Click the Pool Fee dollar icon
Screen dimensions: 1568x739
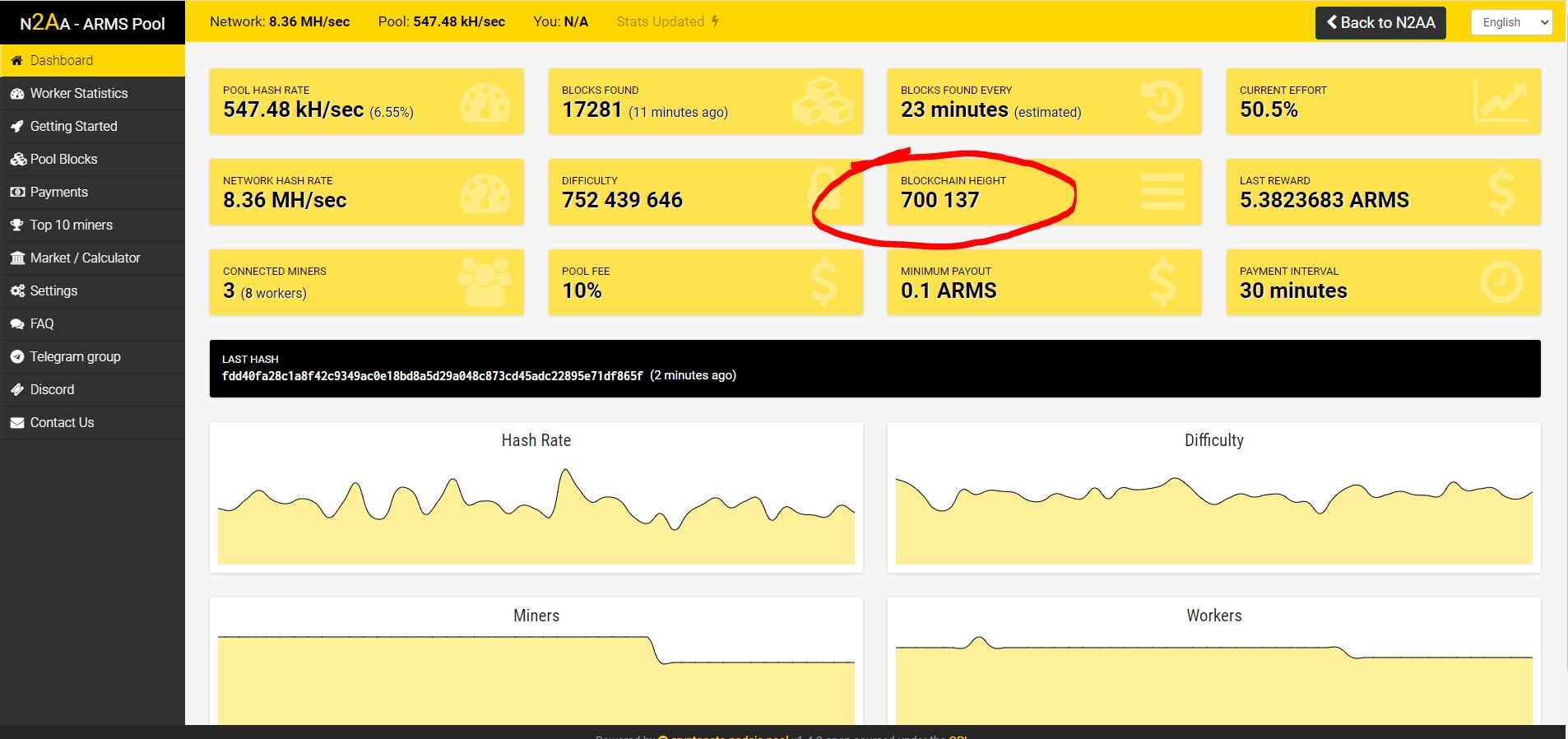point(823,282)
